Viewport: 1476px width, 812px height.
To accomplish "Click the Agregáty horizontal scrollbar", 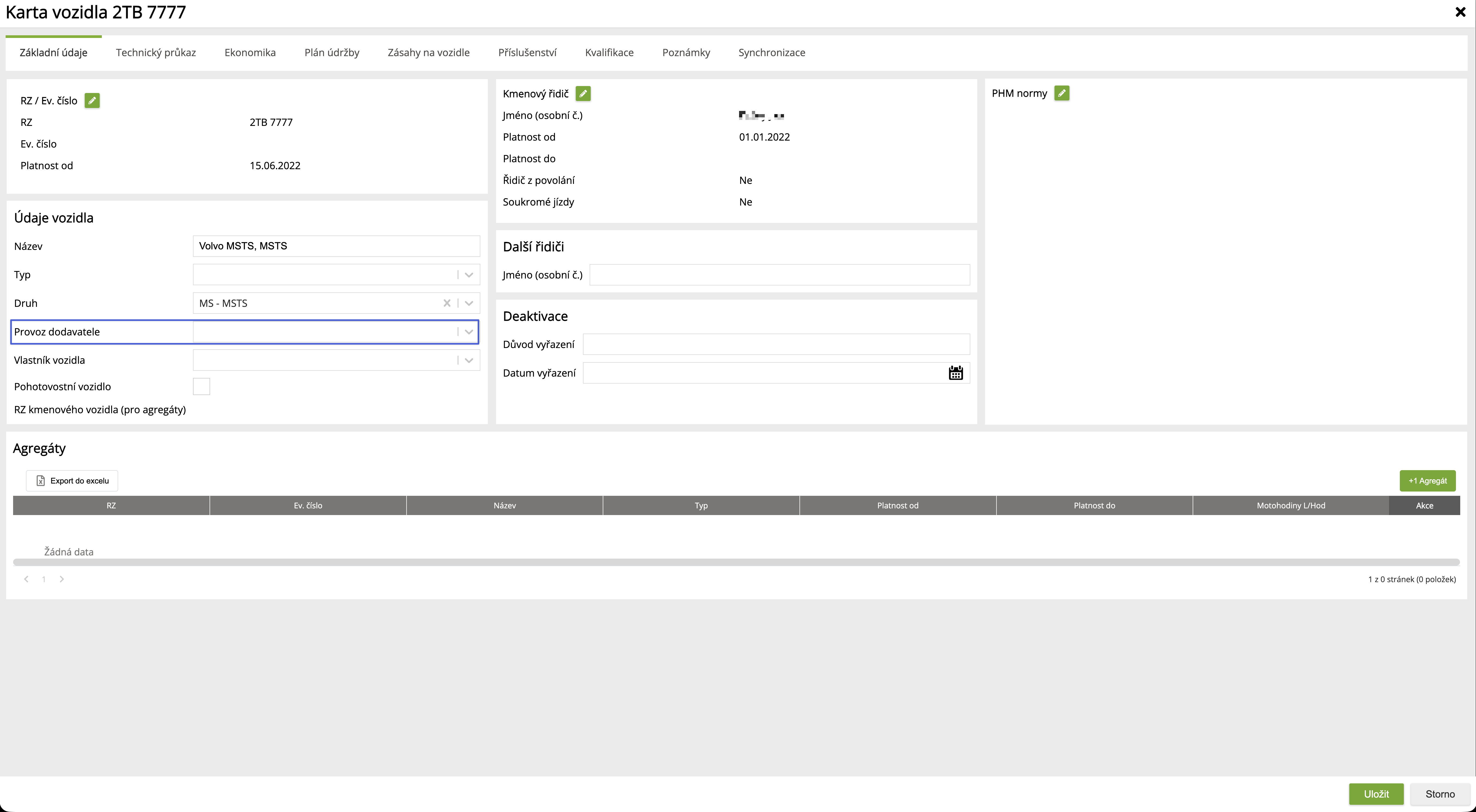I will tap(736, 563).
